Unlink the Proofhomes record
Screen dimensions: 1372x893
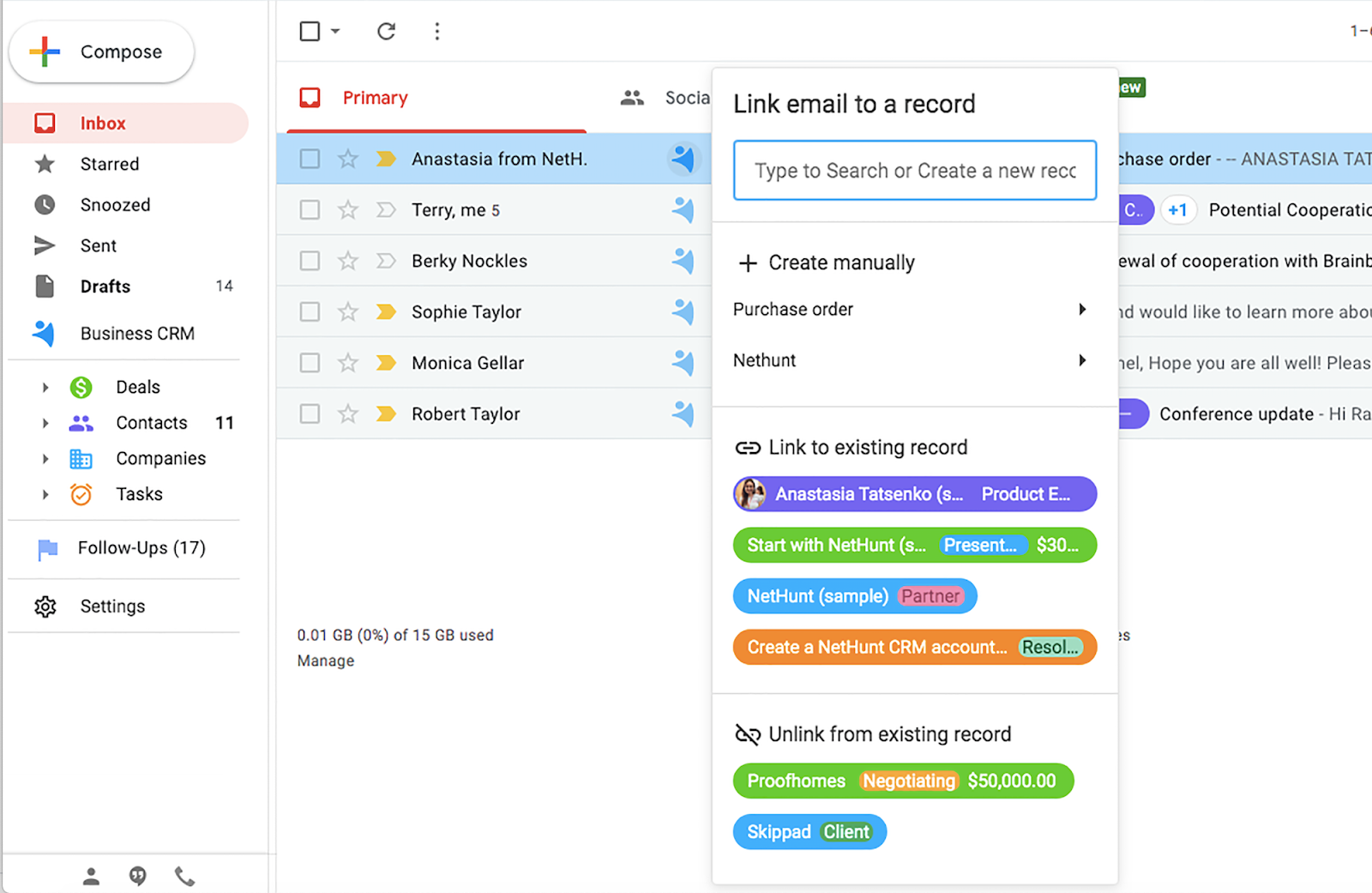click(903, 781)
